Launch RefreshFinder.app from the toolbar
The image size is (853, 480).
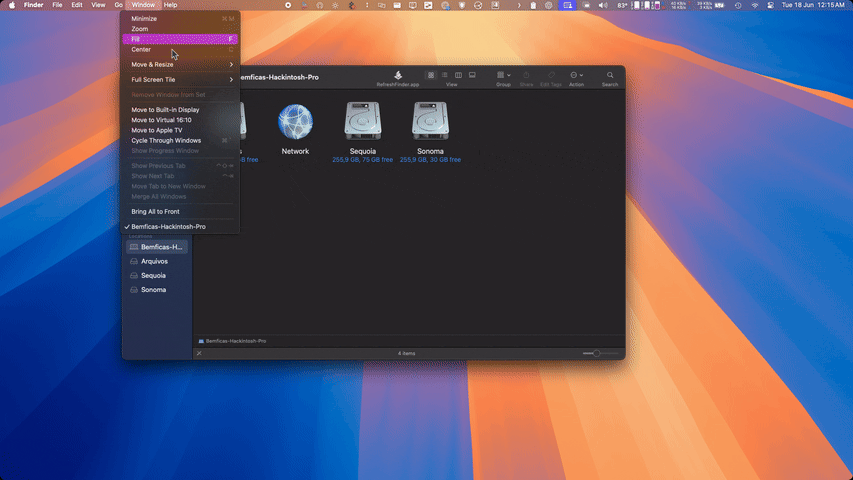point(398,78)
